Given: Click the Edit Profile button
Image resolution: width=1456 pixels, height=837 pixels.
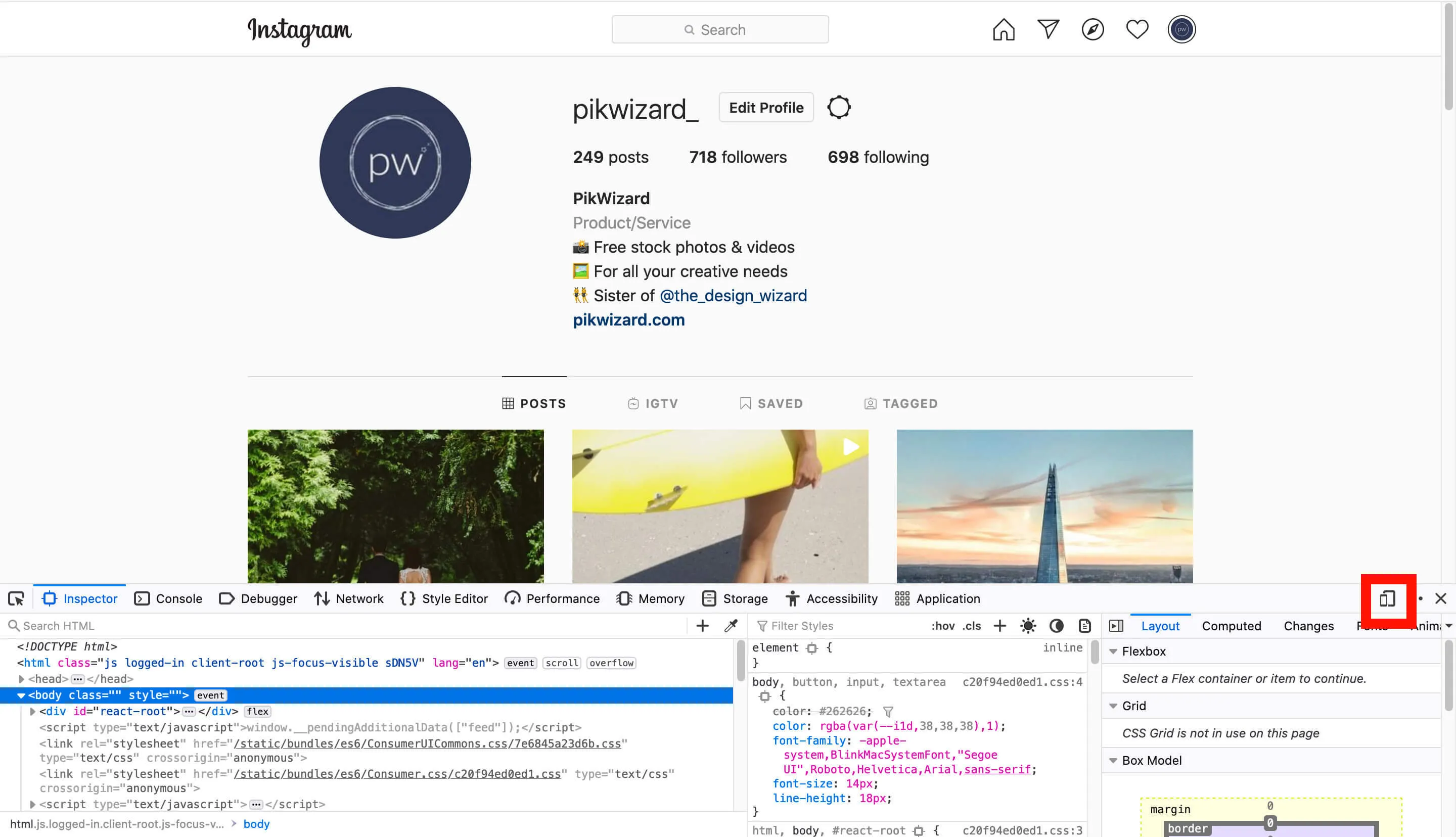Looking at the screenshot, I should click(766, 107).
